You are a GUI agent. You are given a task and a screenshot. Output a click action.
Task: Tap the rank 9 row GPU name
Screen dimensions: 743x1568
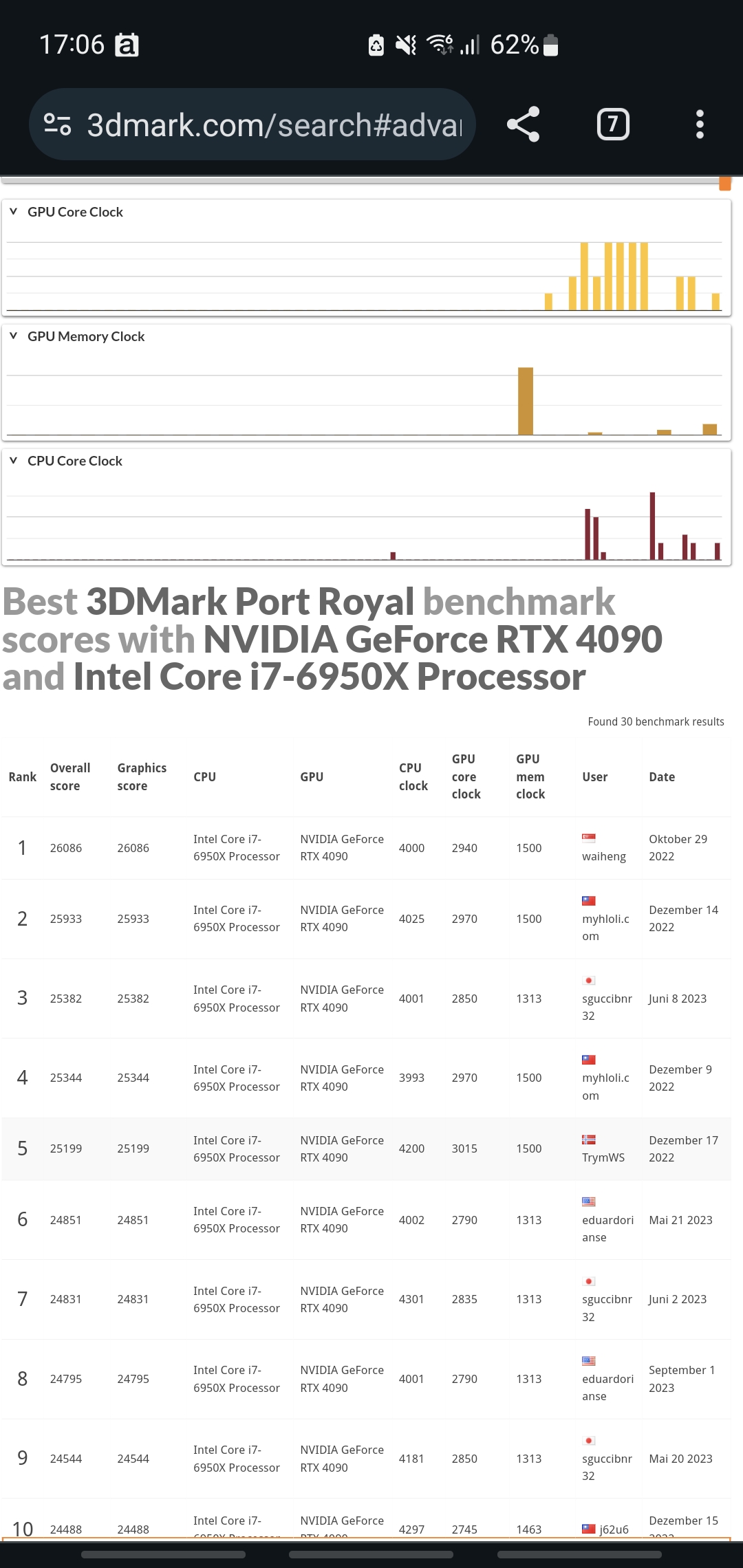[x=342, y=1459]
